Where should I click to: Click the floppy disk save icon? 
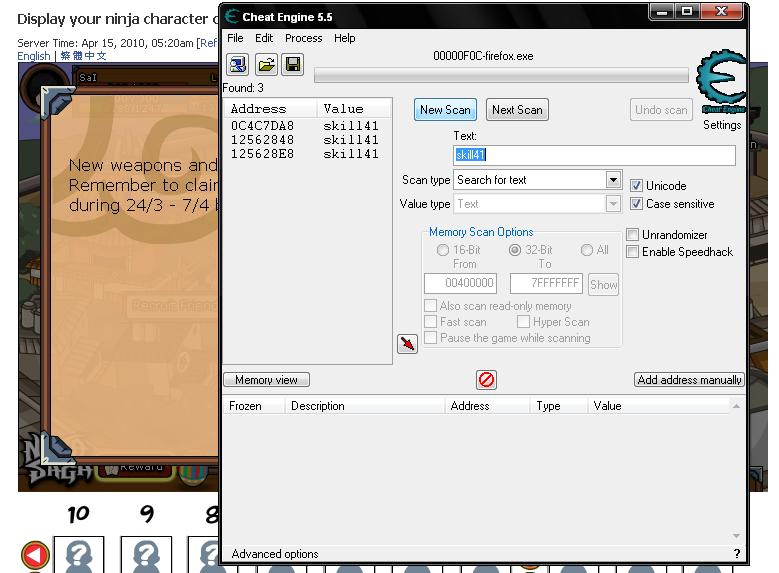click(293, 65)
